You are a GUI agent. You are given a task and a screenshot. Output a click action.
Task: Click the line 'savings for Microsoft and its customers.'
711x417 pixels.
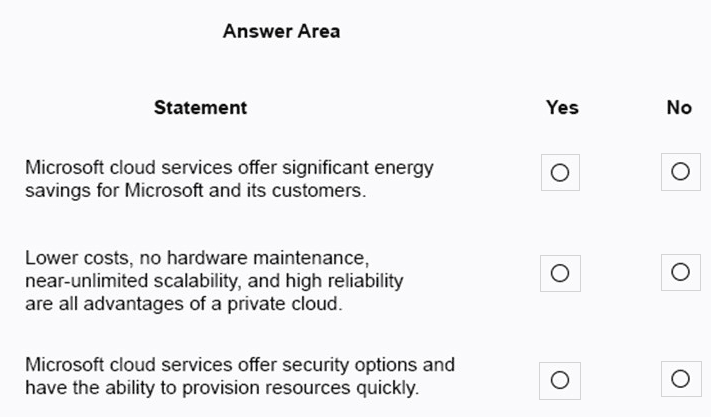tap(196, 188)
